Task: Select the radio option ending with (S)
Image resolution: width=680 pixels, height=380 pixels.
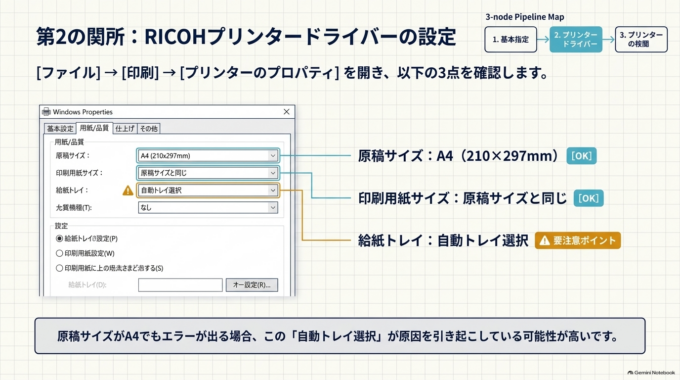Action: pyautogui.click(x=59, y=268)
